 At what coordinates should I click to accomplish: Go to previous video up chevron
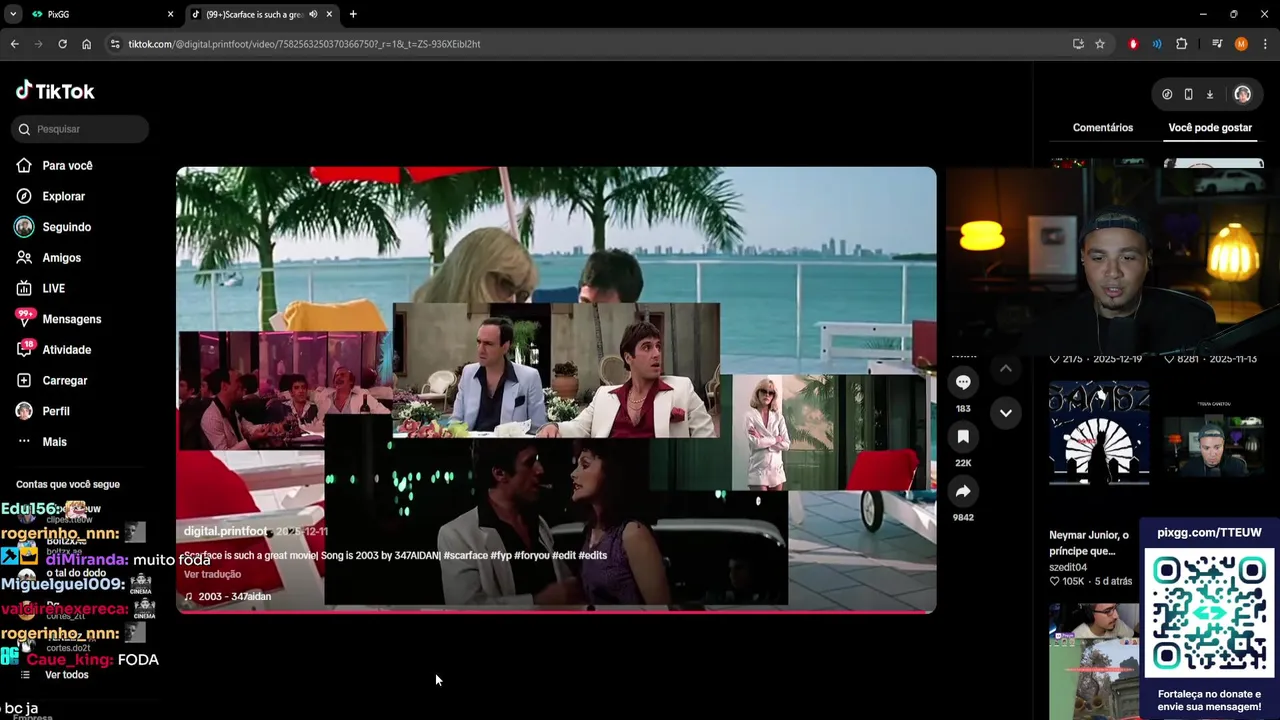coord(1006,368)
